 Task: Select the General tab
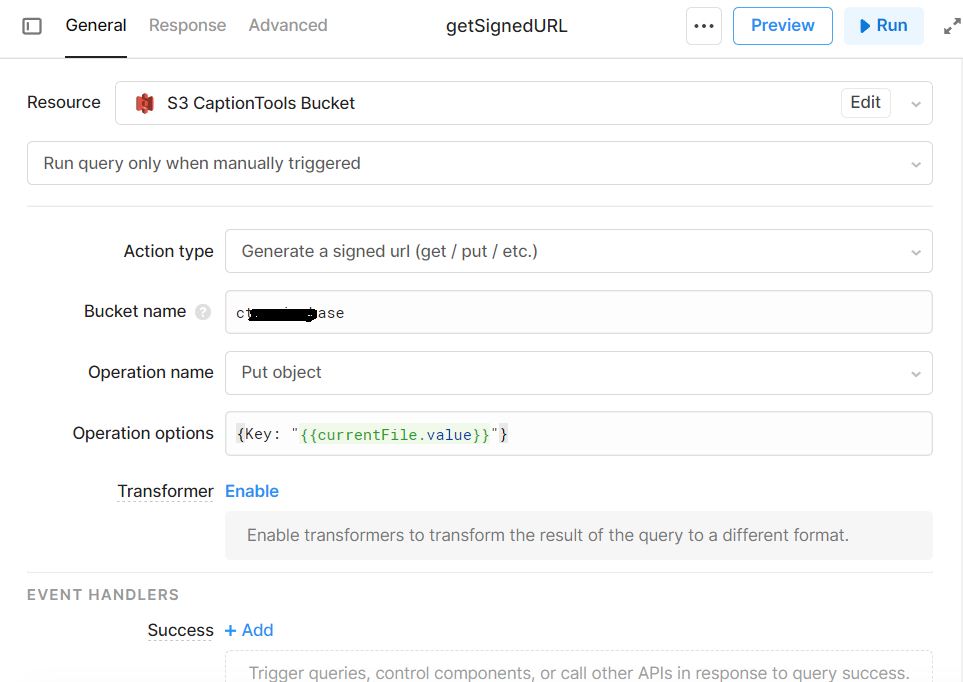96,25
